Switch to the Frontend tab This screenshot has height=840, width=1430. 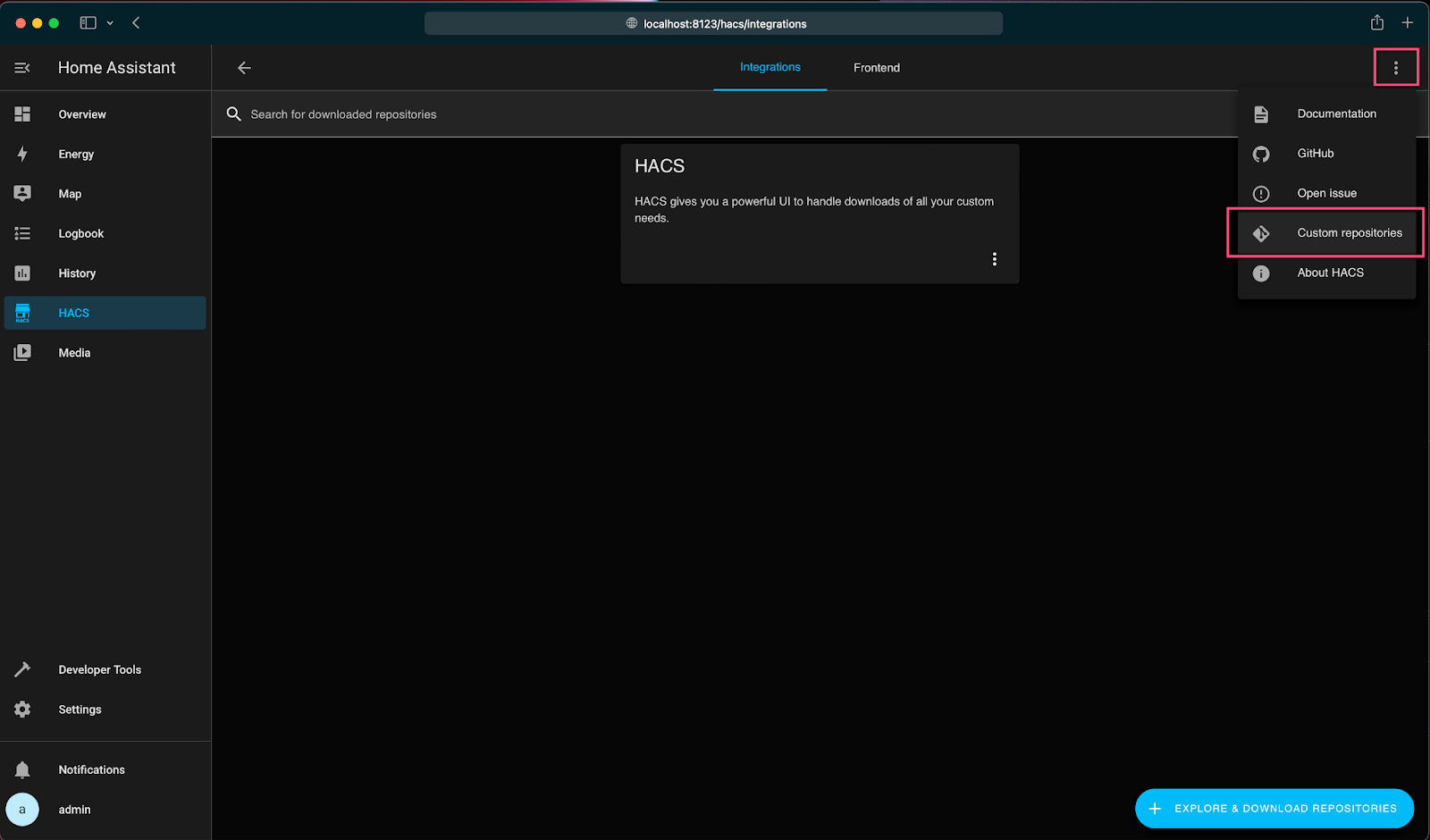pyautogui.click(x=877, y=68)
